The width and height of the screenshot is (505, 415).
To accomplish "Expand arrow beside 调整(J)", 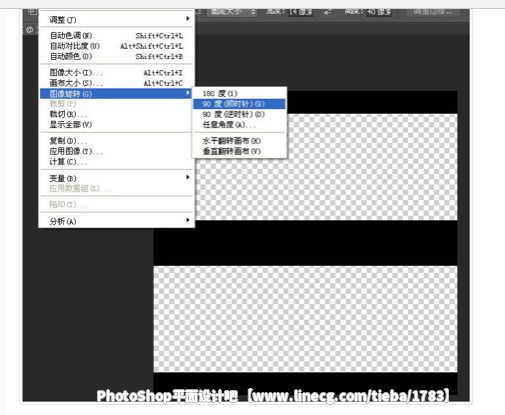I will coord(188,19).
